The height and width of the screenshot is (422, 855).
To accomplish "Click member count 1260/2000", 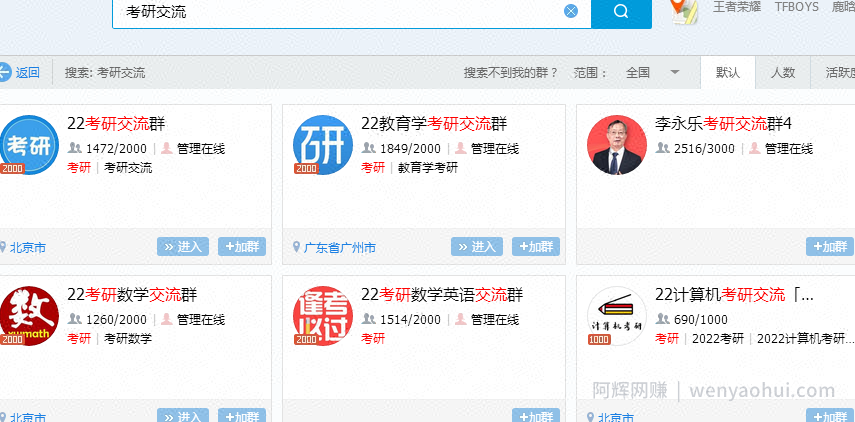I will (x=116, y=319).
